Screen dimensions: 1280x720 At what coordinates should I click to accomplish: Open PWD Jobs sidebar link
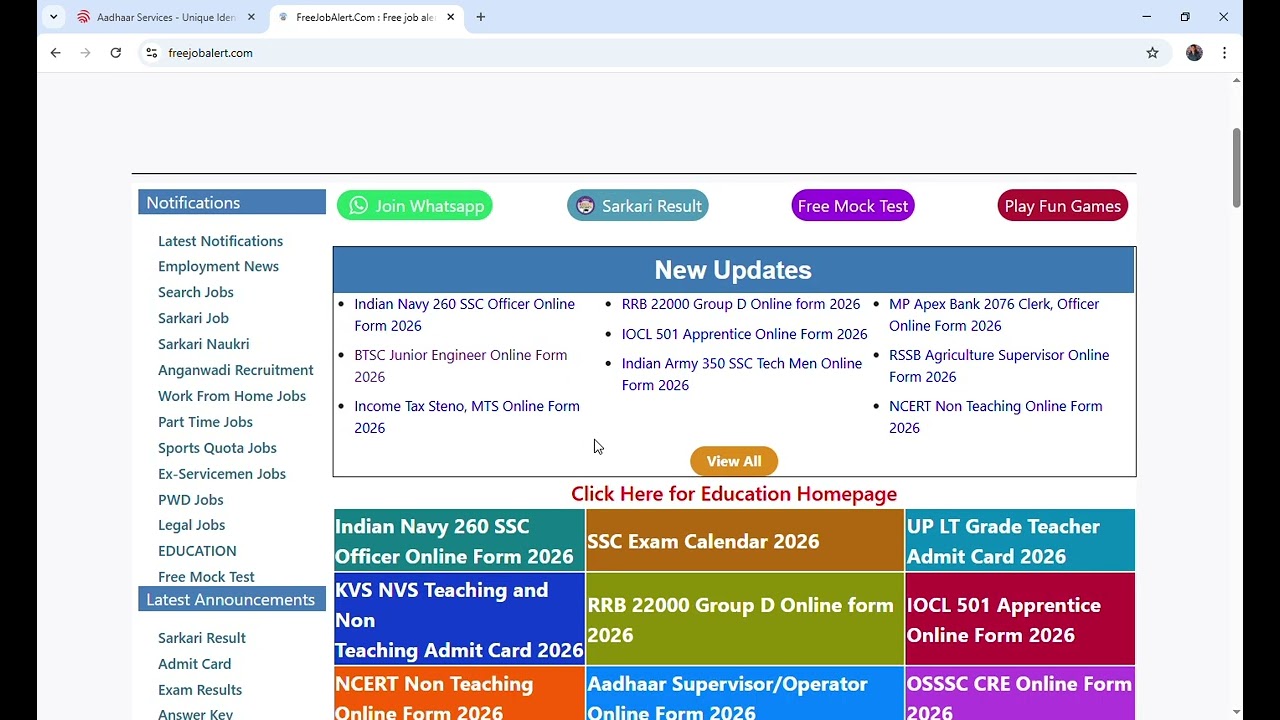tap(190, 500)
